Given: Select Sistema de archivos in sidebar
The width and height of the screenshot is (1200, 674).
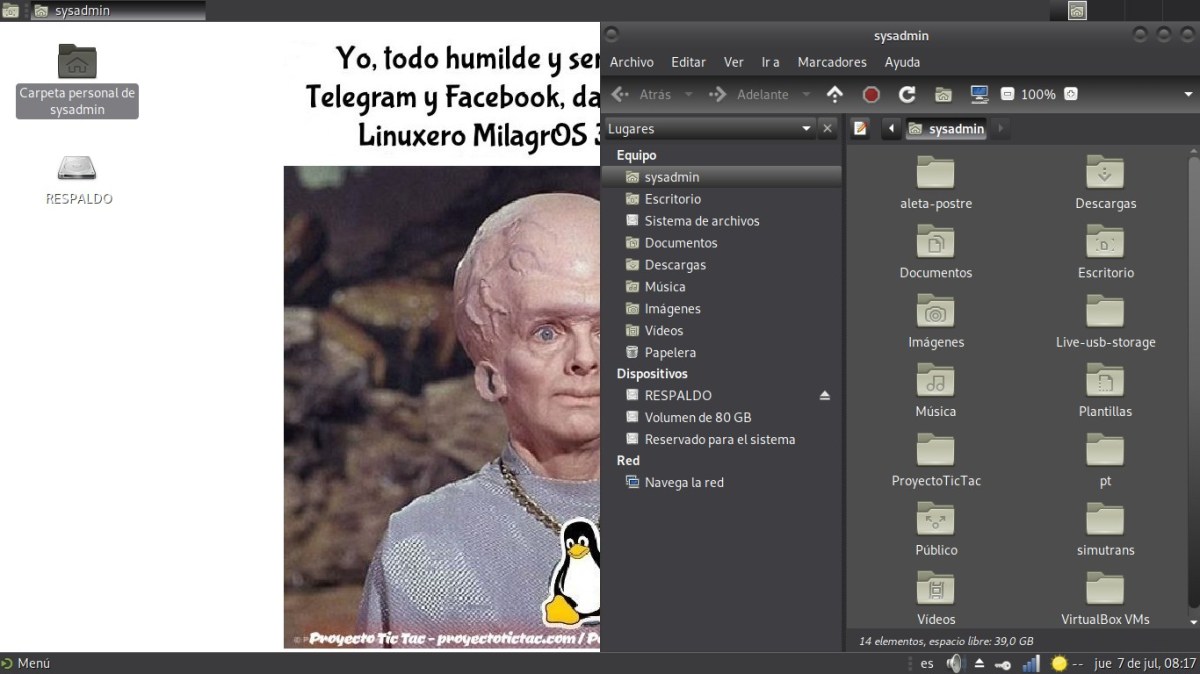Looking at the screenshot, I should tap(701, 221).
